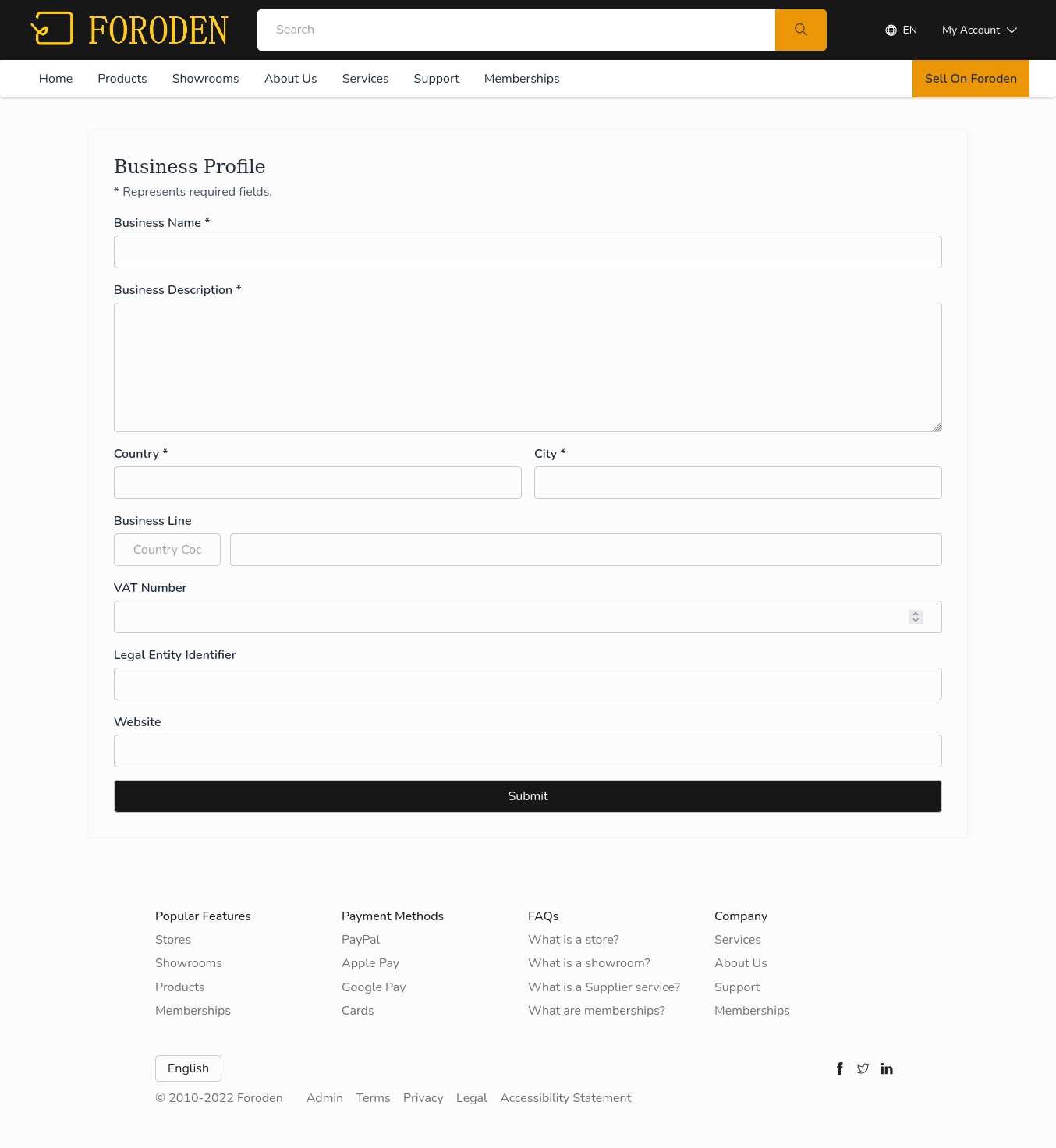This screenshot has height=1148, width=1056.
Task: Click the orange search magnifier button
Action: coord(800,30)
